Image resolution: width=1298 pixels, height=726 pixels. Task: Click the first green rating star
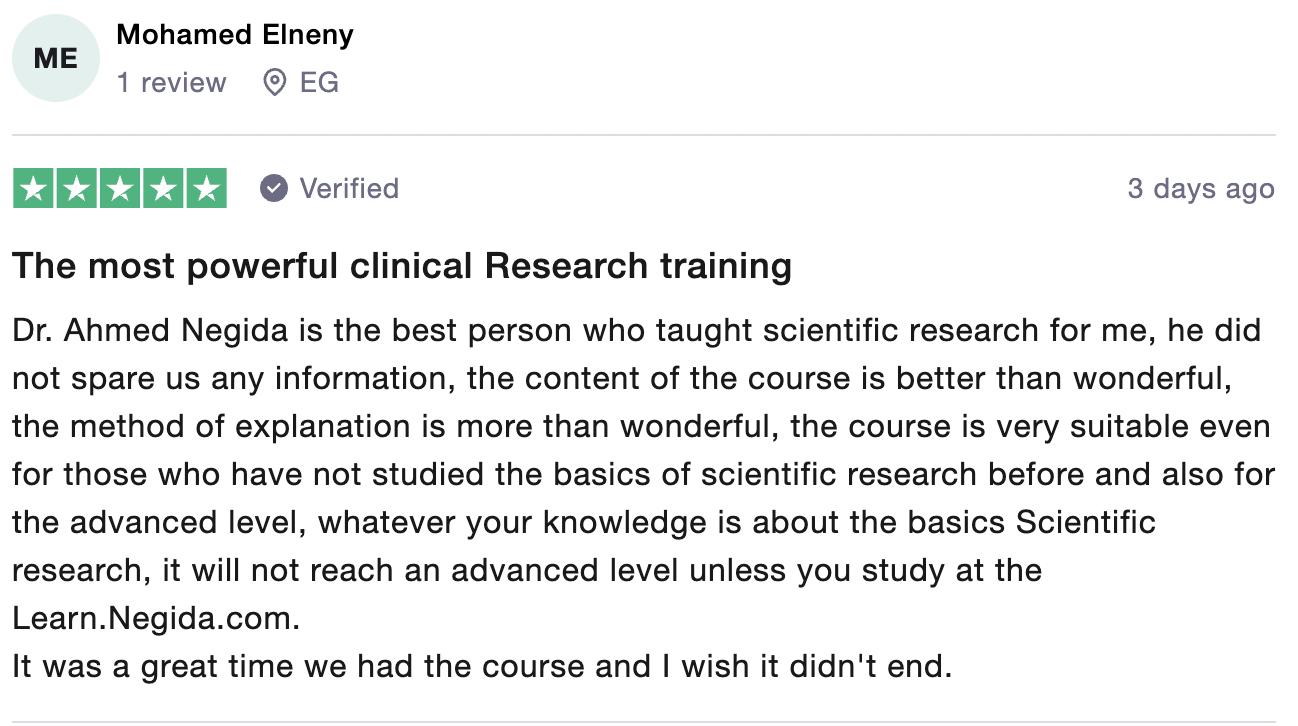33,188
